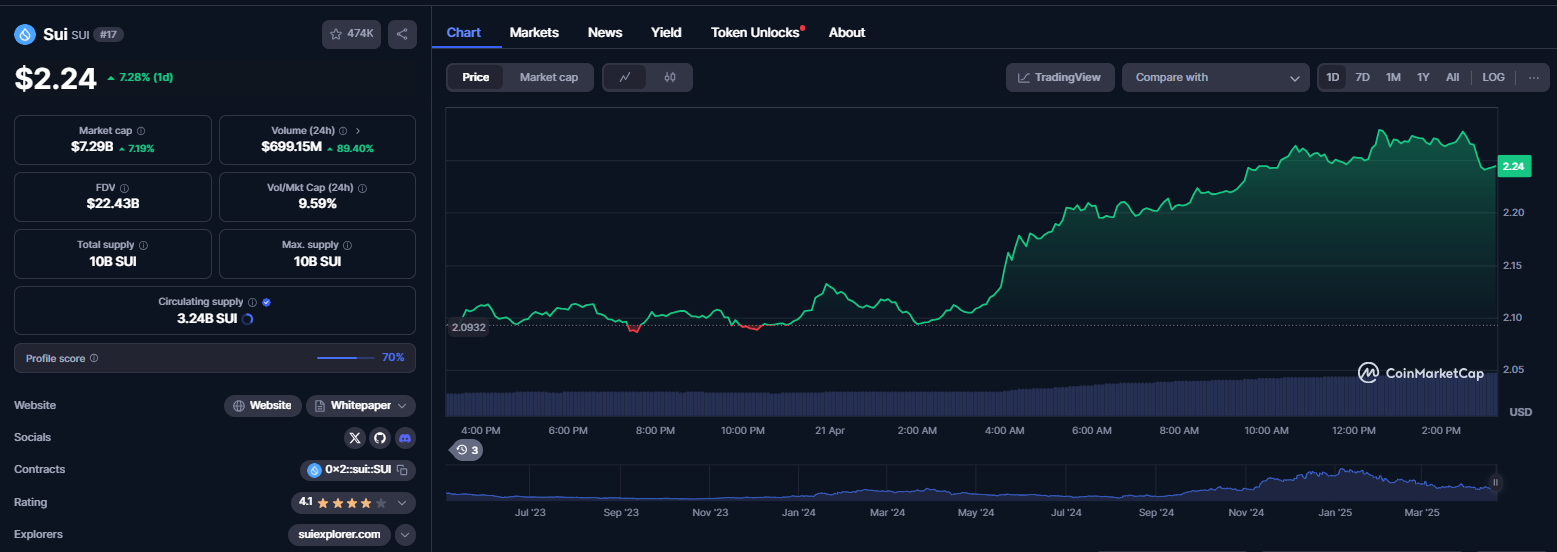Click the volume bars under the chart
1557x552 pixels.
972,395
